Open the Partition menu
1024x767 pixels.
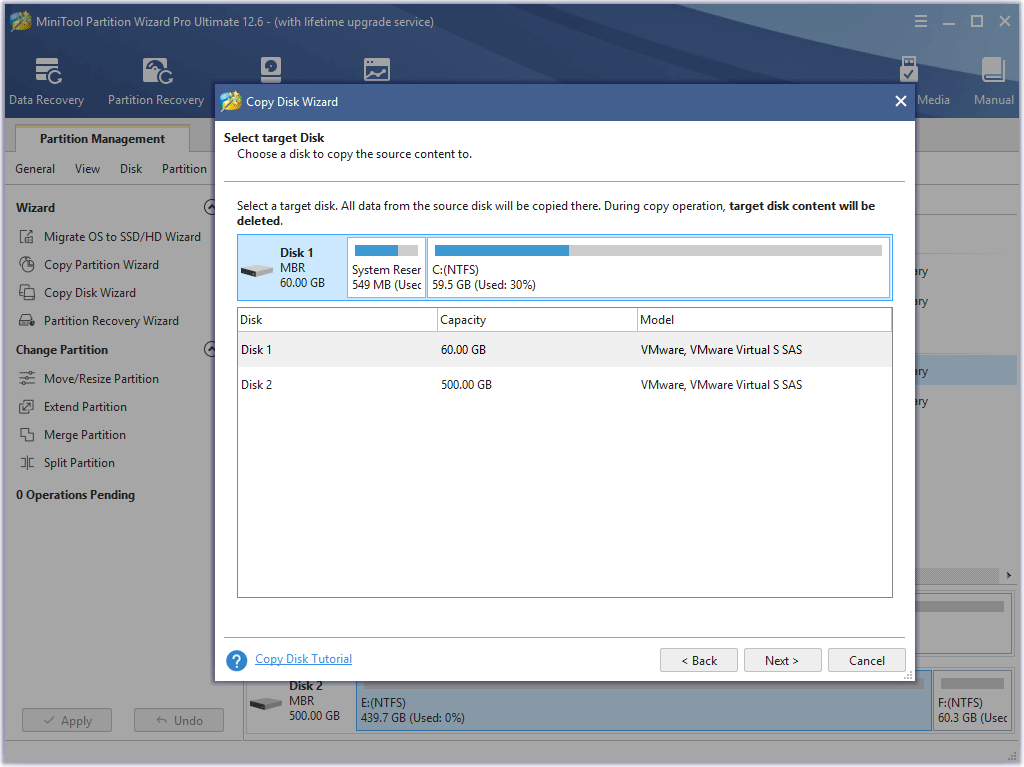click(x=184, y=169)
